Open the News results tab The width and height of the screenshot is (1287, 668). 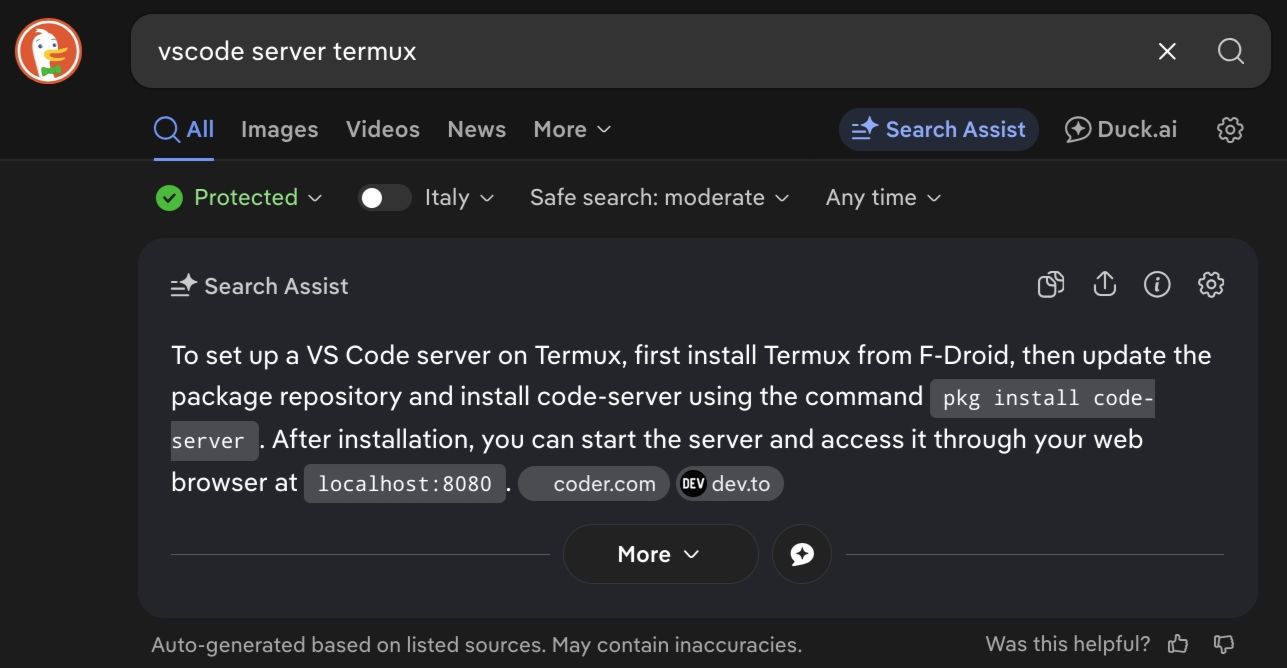point(476,129)
